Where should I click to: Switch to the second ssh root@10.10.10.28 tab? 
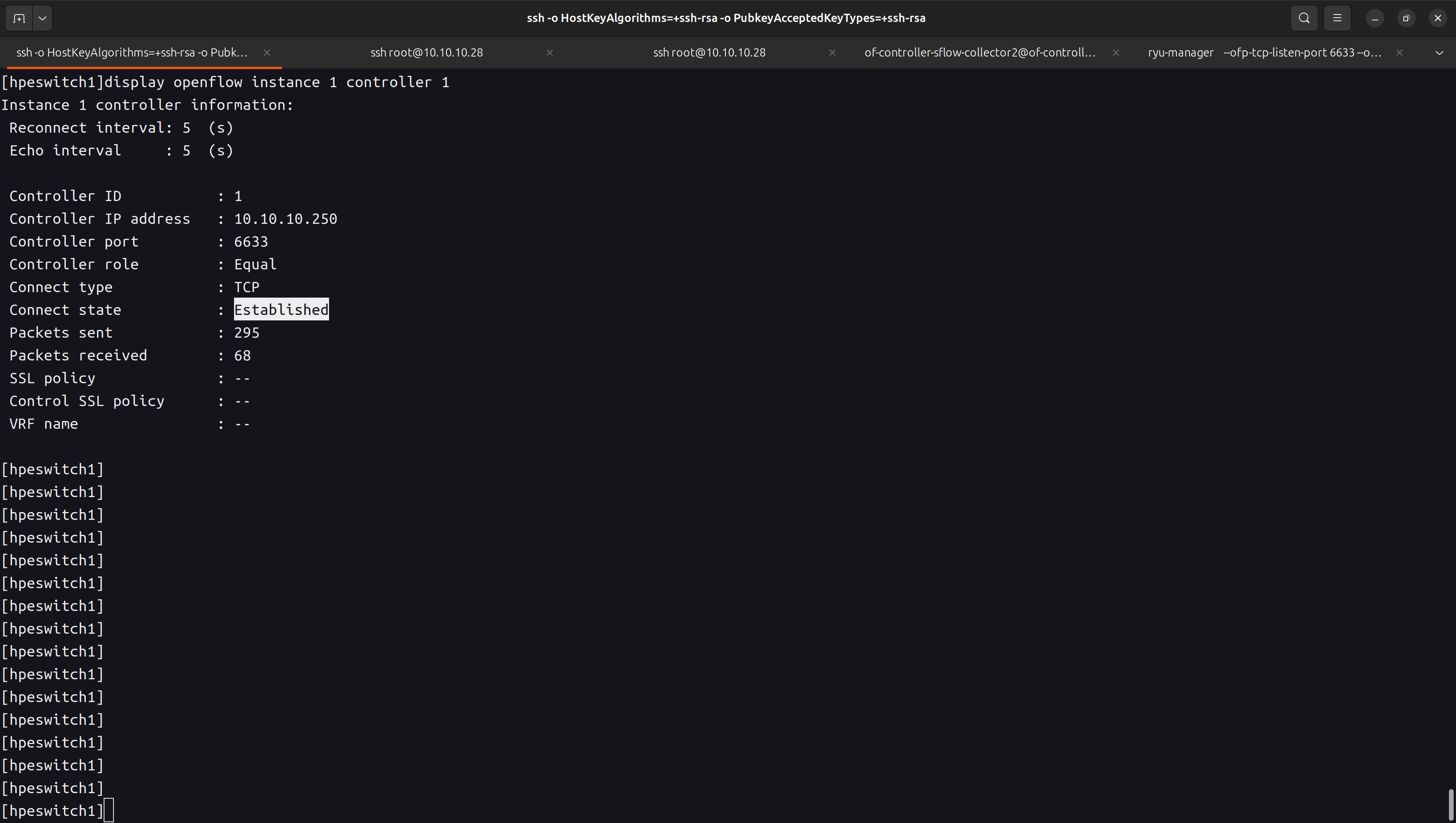point(709,53)
